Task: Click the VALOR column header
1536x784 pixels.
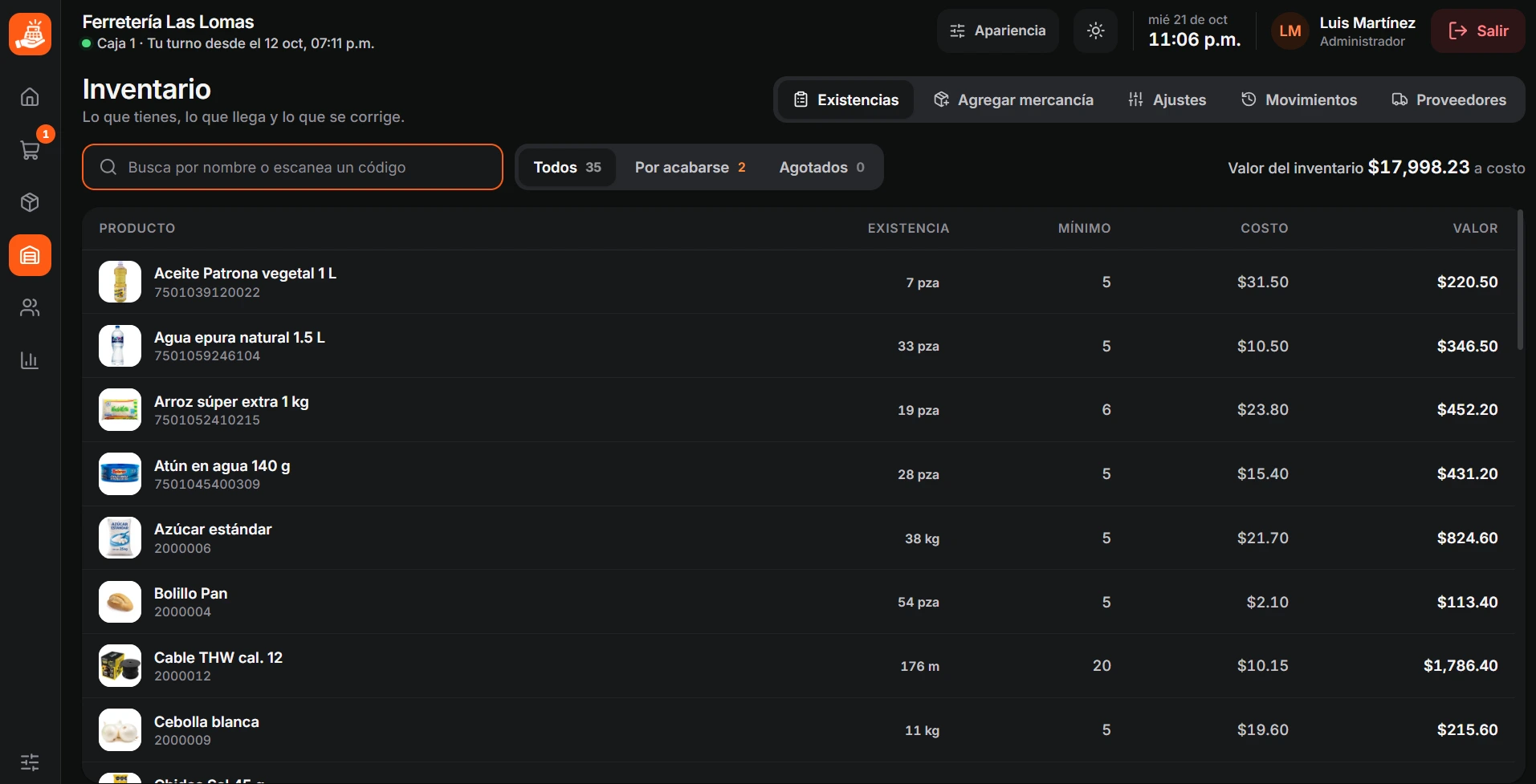Action: (x=1475, y=228)
